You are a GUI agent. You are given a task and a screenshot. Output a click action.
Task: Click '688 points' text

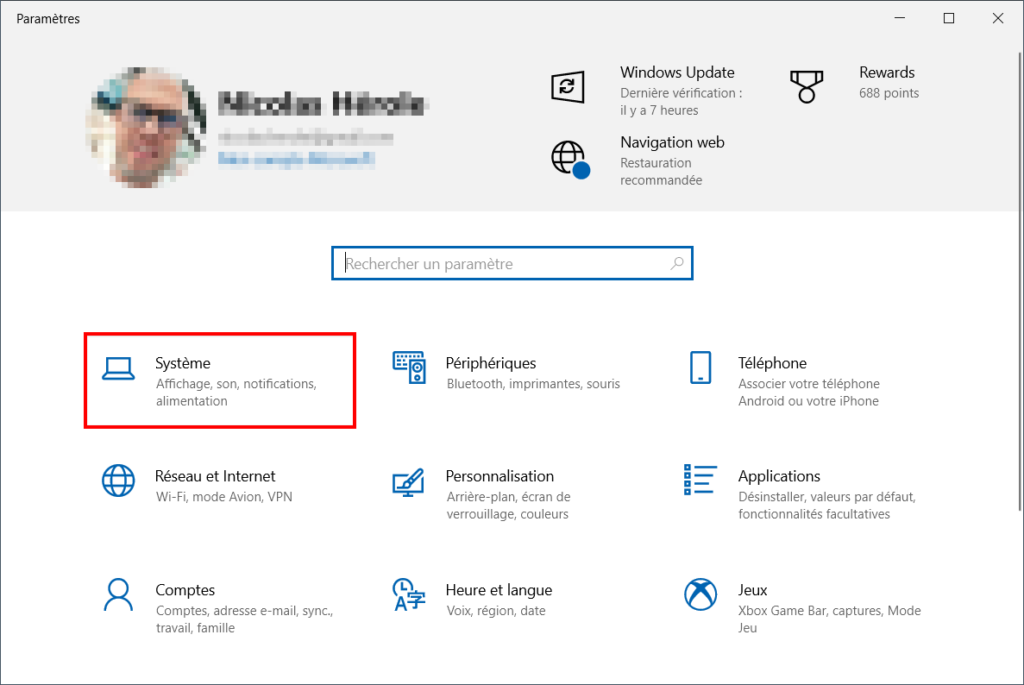[889, 93]
